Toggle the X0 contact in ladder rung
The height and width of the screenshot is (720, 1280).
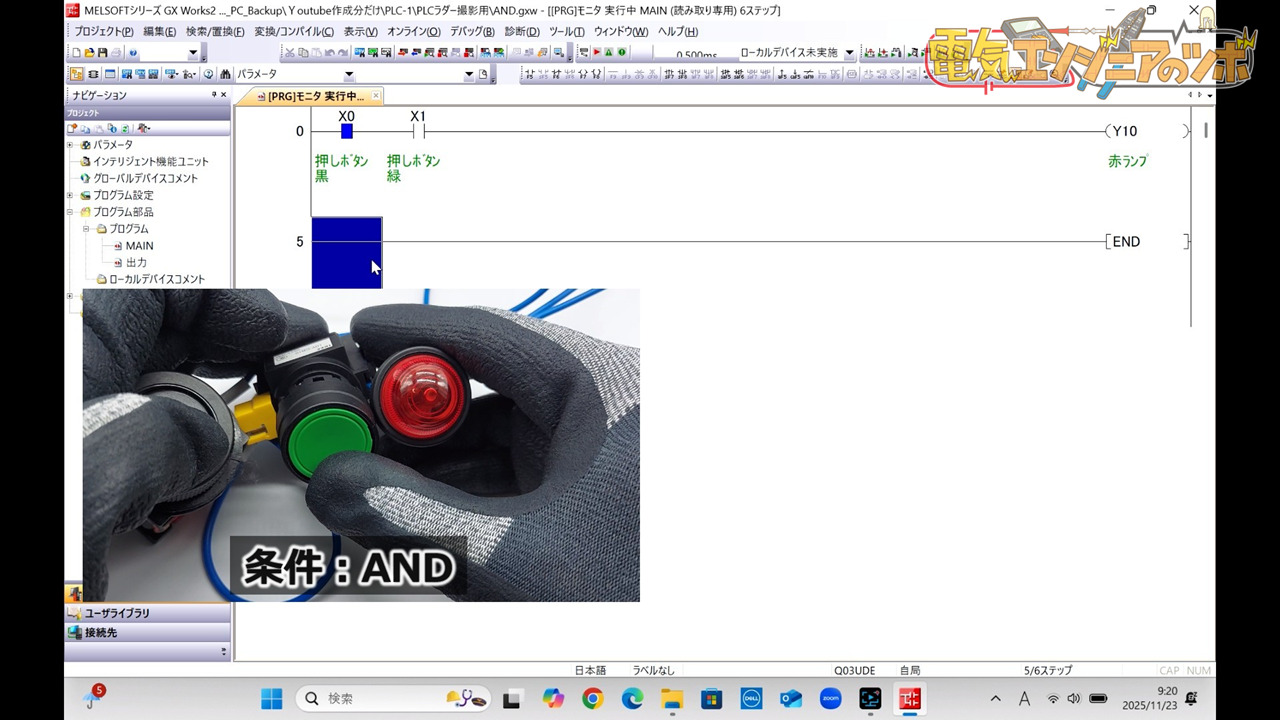click(346, 131)
